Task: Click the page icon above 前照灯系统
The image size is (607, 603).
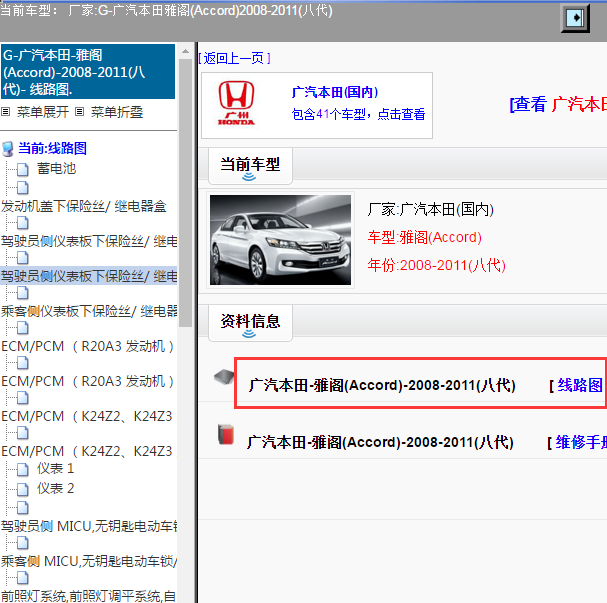Action: pos(23,578)
